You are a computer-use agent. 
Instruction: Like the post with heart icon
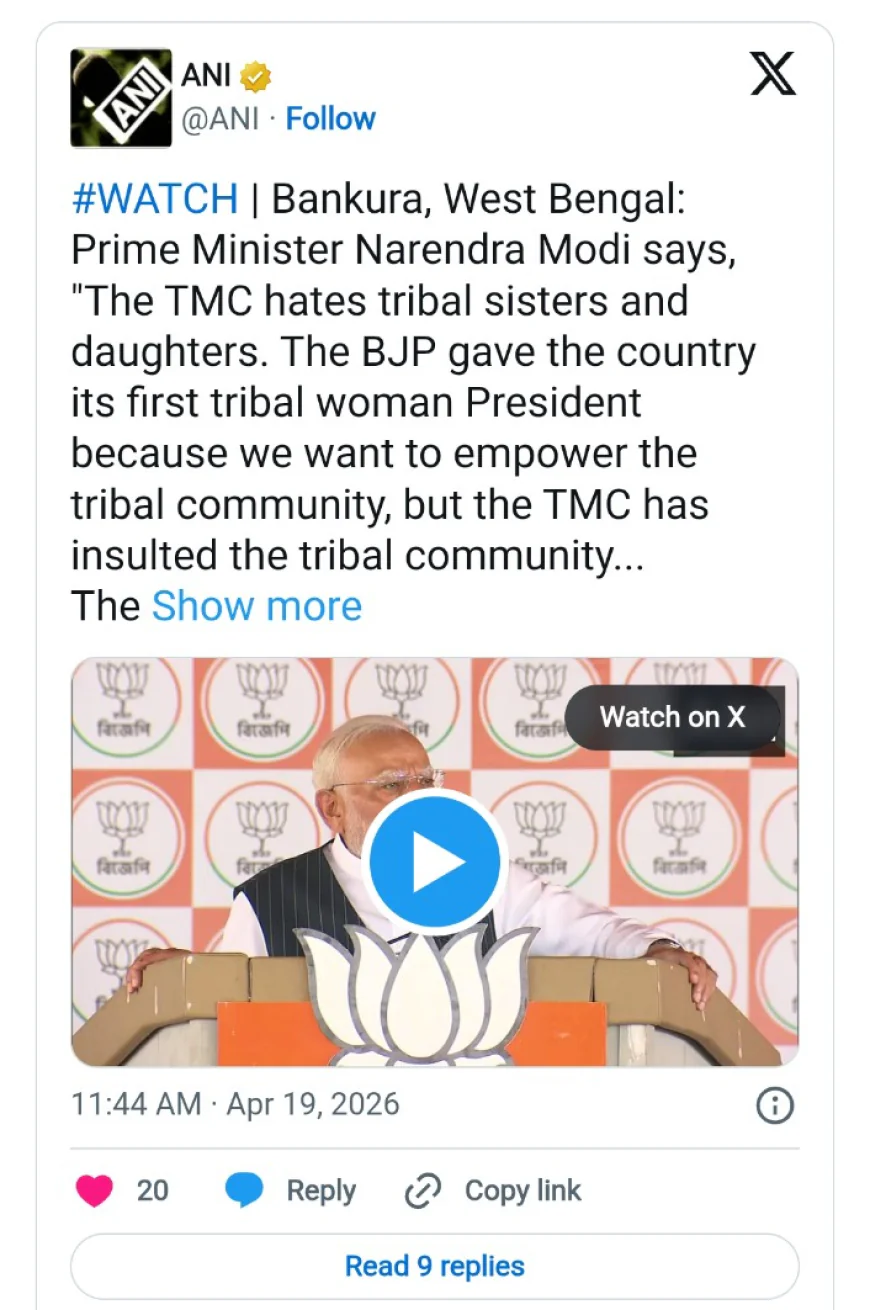click(94, 1191)
